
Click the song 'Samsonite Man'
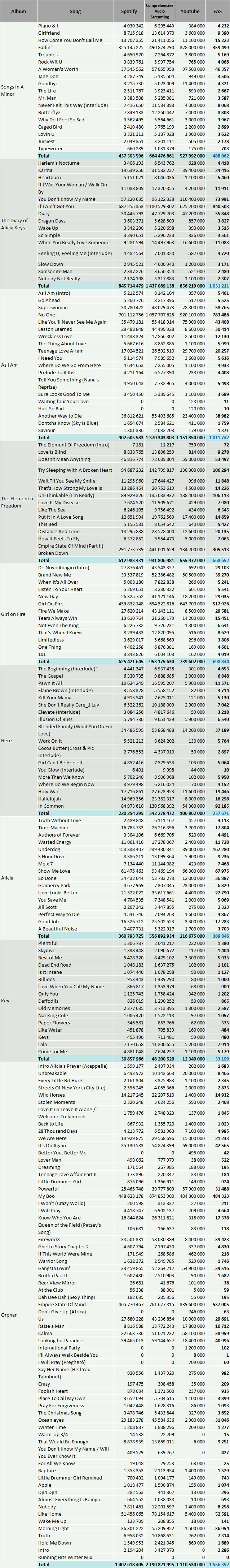point(55,272)
